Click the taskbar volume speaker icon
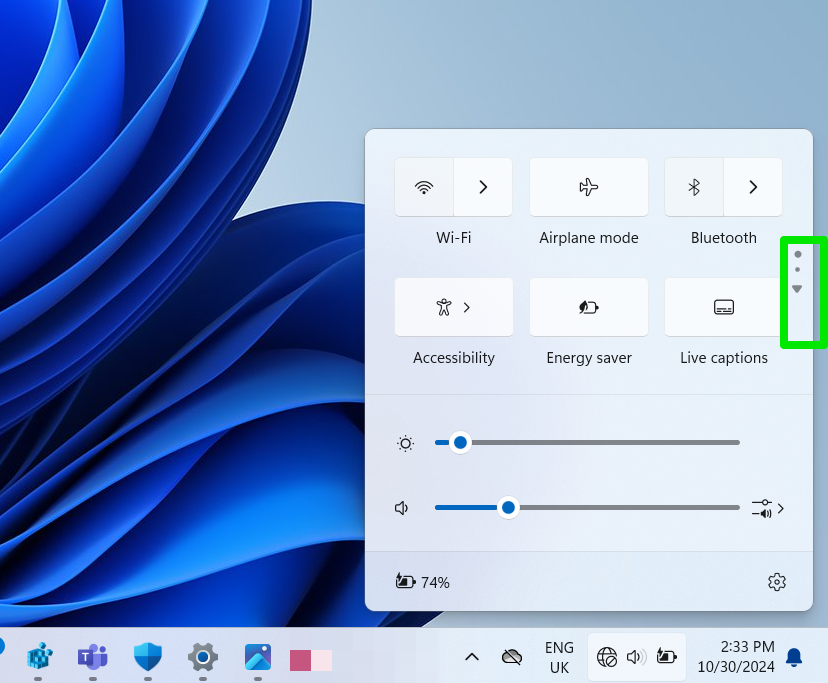Image resolution: width=828 pixels, height=683 pixels. coord(636,657)
